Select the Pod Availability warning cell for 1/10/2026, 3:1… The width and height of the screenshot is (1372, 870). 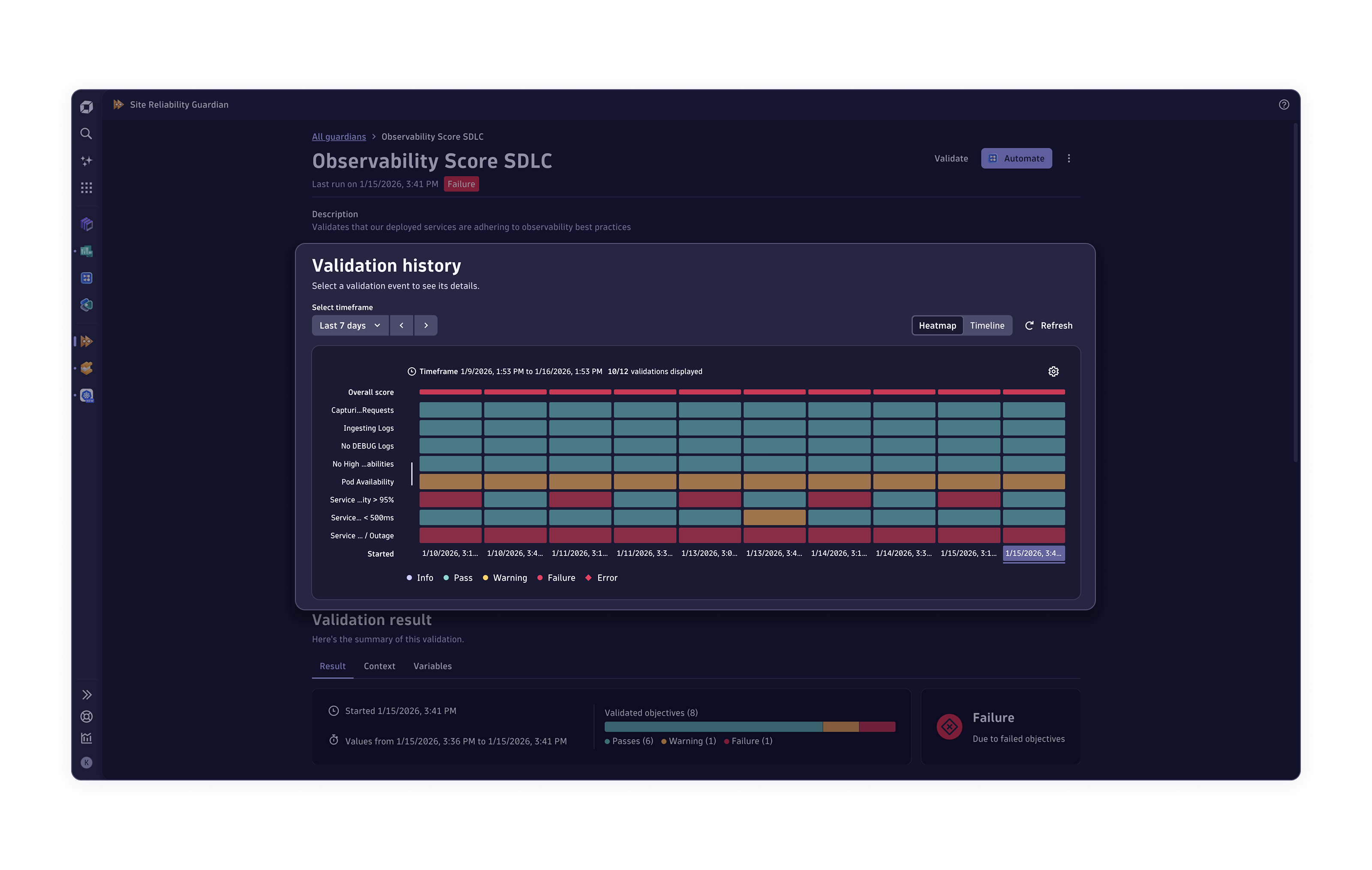pyautogui.click(x=450, y=482)
